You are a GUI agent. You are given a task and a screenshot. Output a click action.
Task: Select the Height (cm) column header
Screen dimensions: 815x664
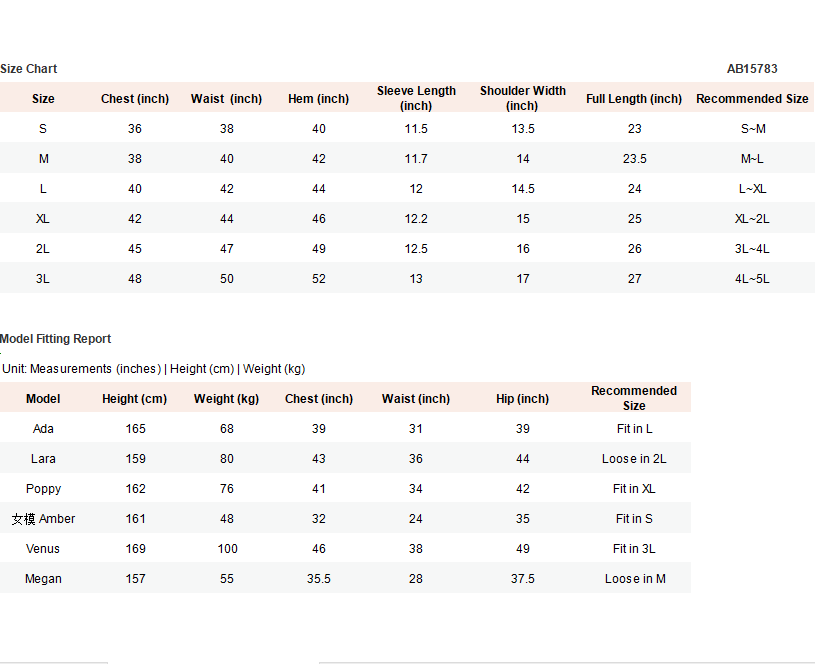134,399
